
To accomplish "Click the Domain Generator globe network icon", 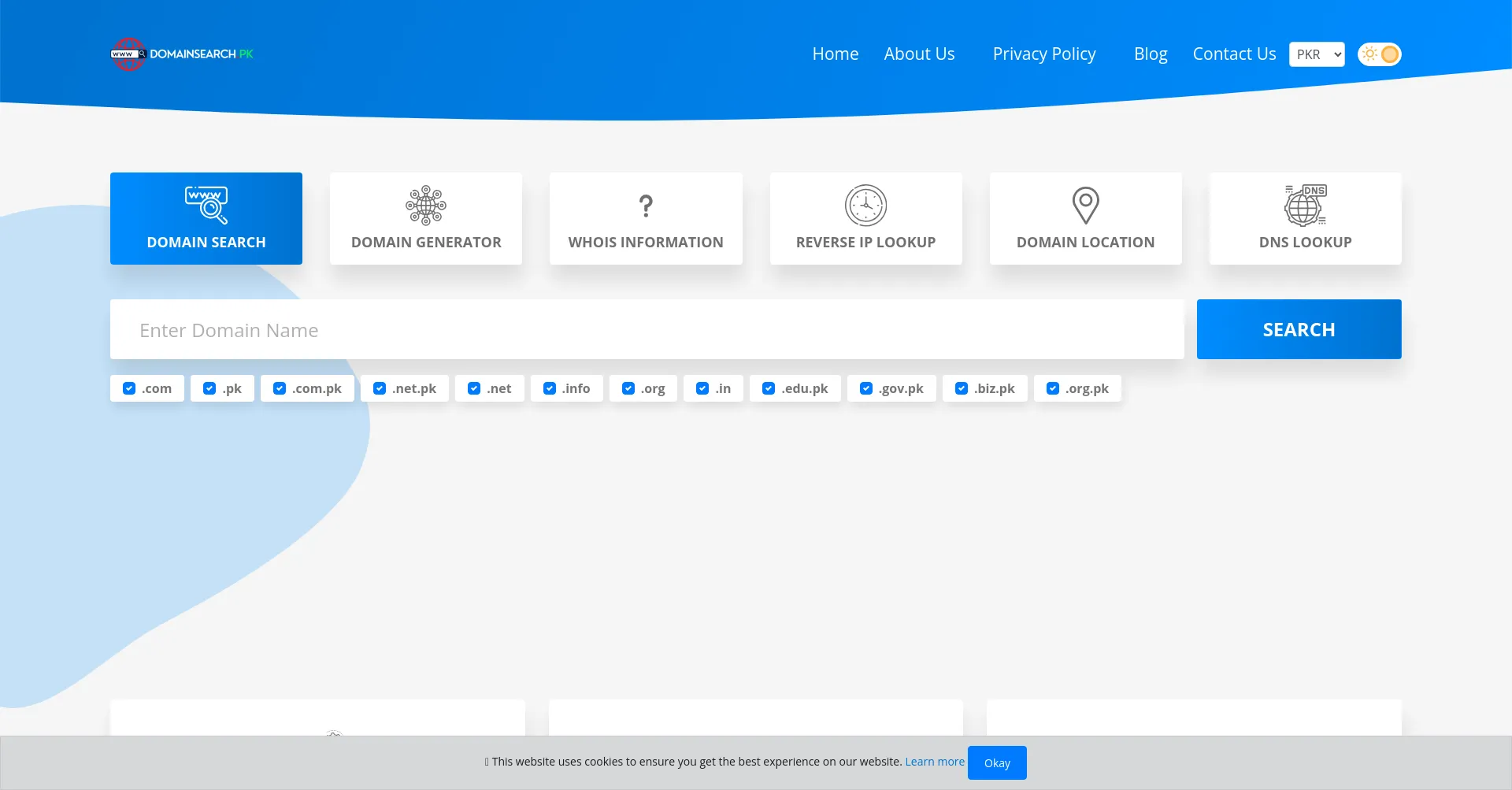I will point(426,206).
